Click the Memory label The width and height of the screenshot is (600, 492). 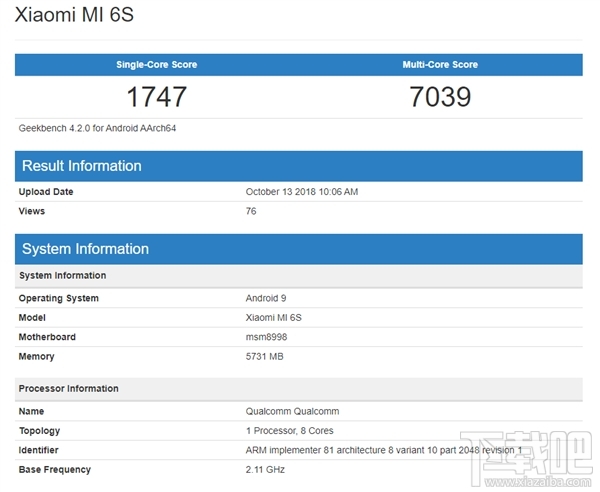point(36,357)
